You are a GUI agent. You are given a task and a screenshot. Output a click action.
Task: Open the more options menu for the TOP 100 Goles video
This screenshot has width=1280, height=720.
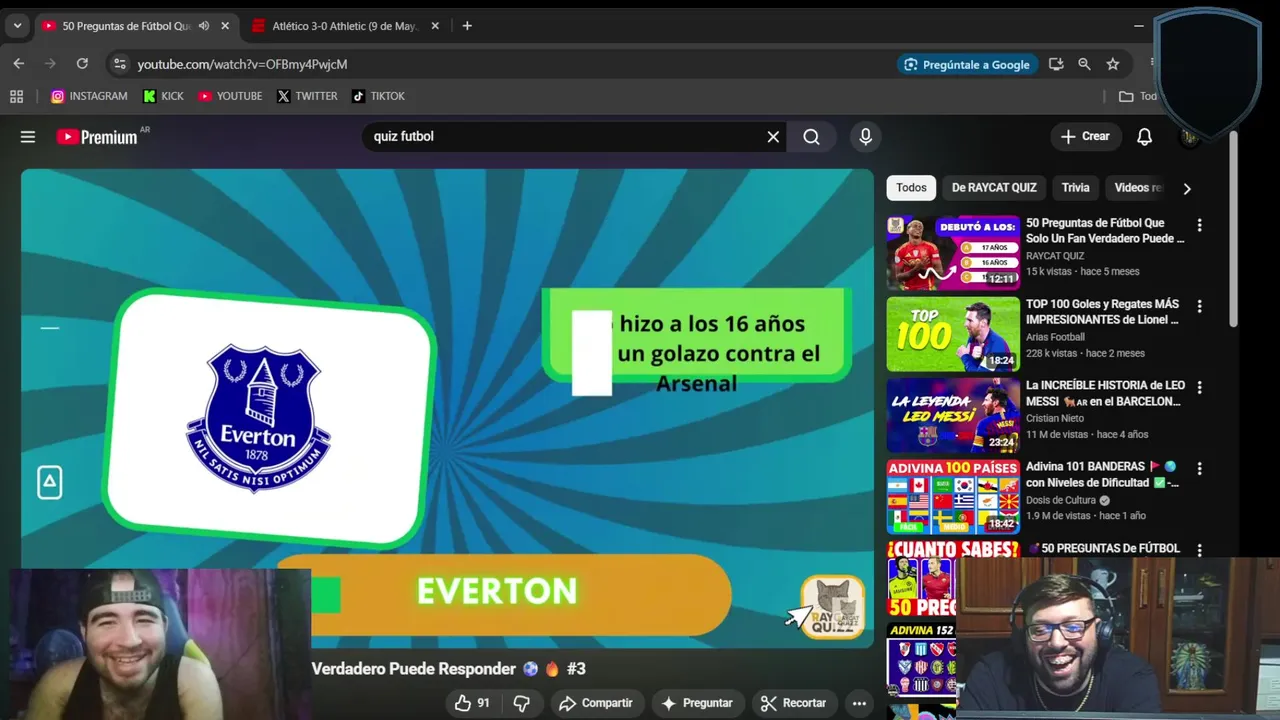pos(1199,307)
